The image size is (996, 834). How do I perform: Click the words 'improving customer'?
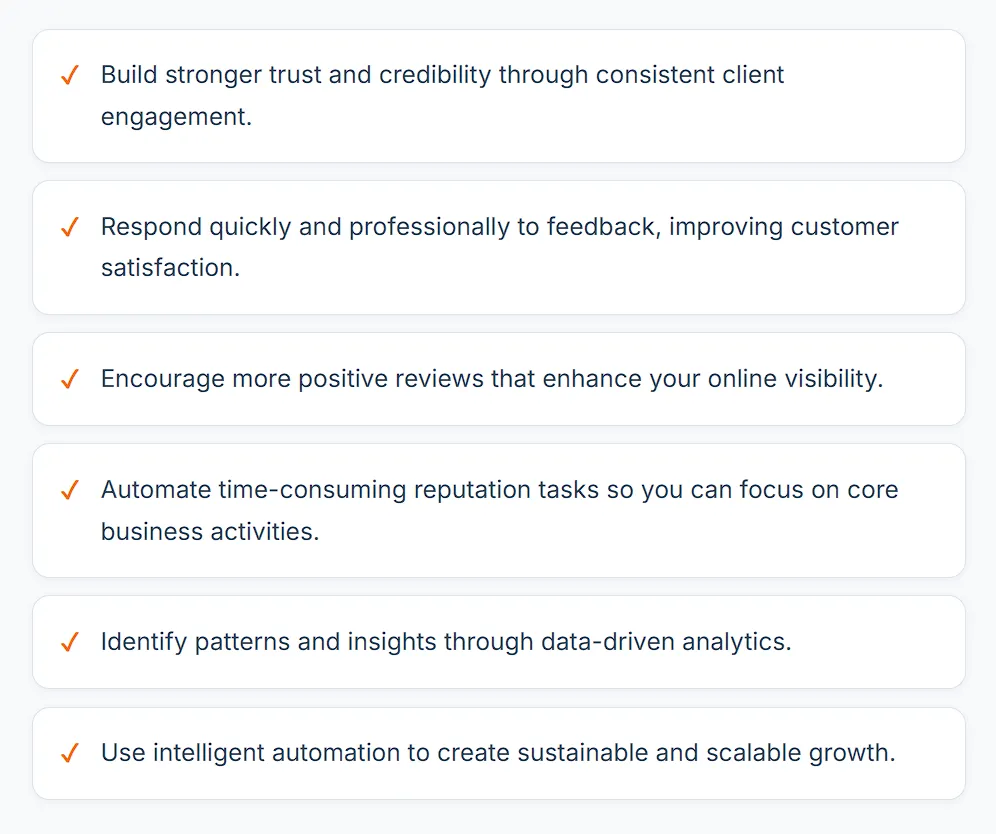(x=784, y=227)
